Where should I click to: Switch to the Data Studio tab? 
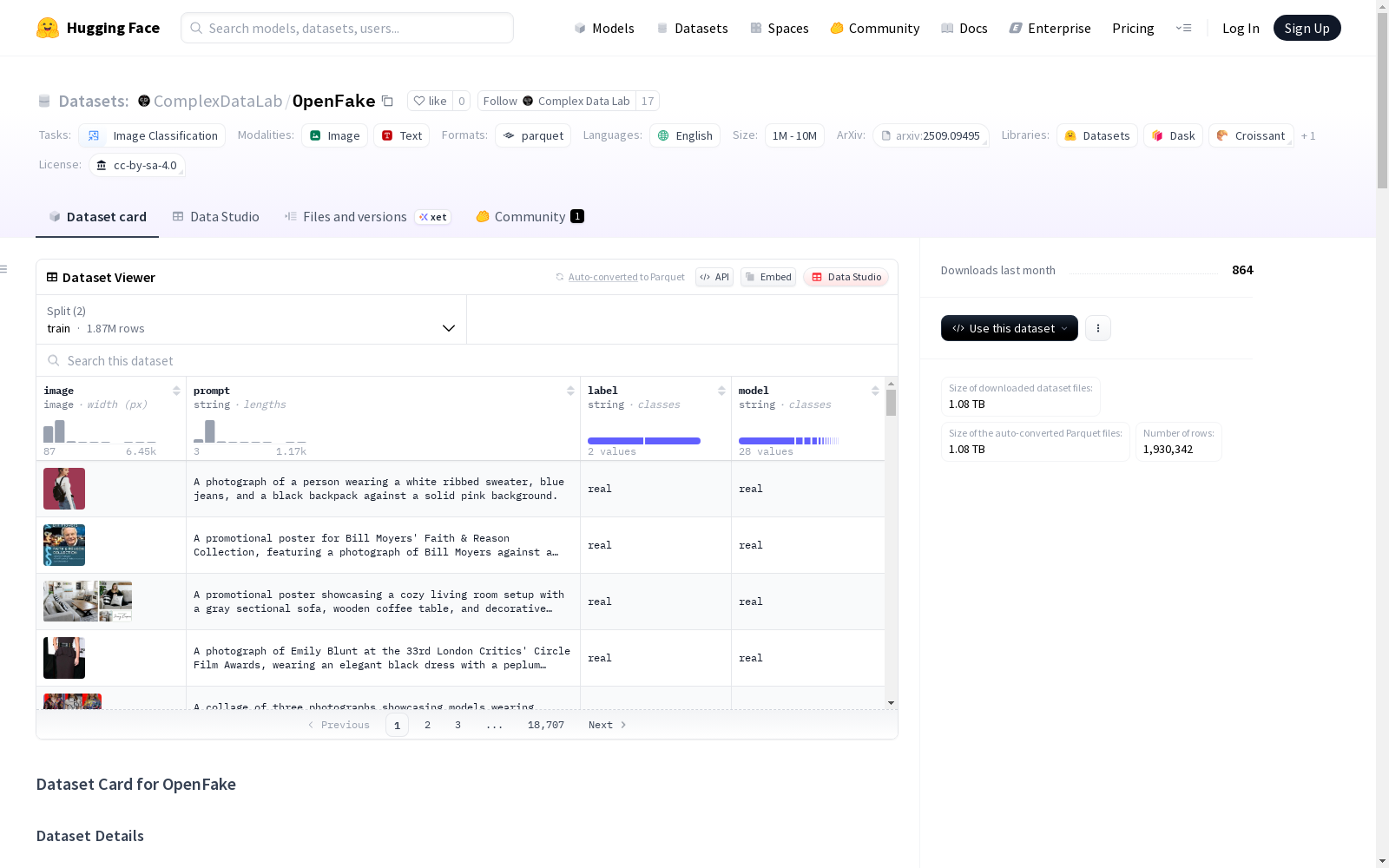click(216, 217)
